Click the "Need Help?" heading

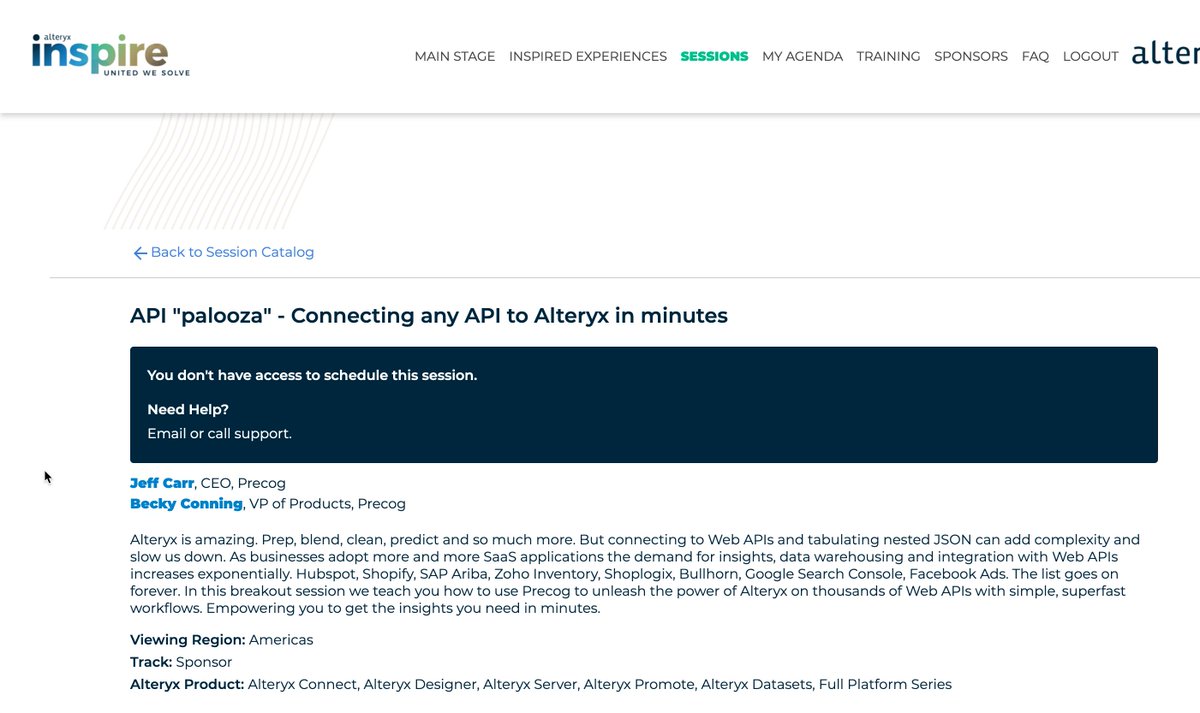coord(188,410)
